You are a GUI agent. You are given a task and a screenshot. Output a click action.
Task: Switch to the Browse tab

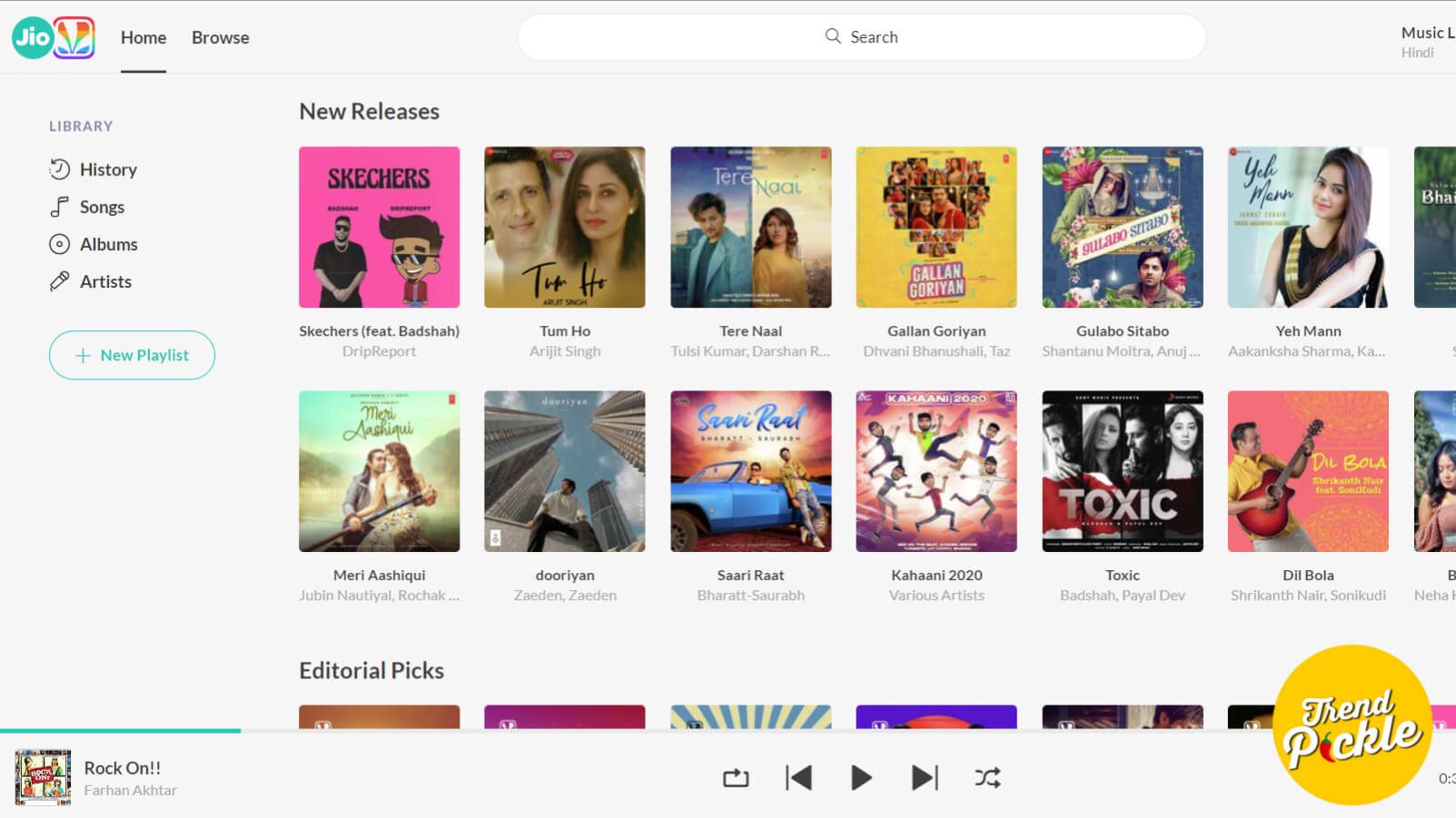221,37
